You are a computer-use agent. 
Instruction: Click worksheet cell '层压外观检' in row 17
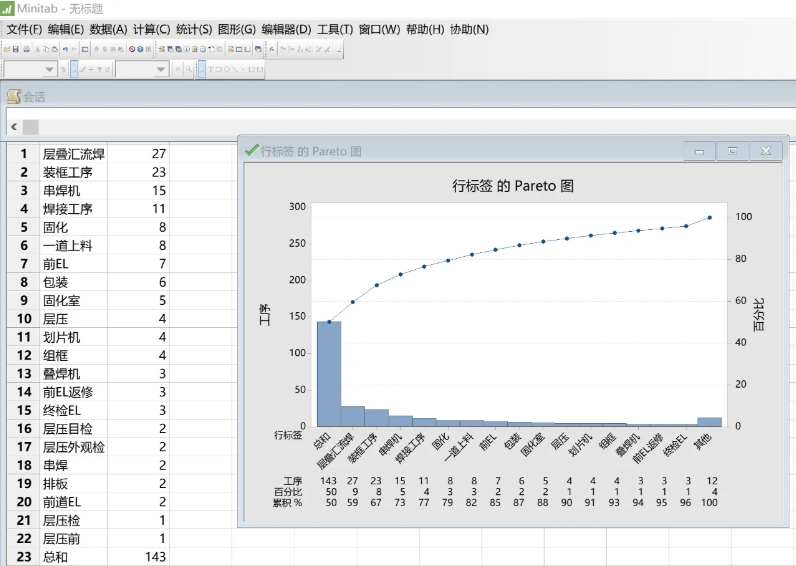[x=74, y=447]
